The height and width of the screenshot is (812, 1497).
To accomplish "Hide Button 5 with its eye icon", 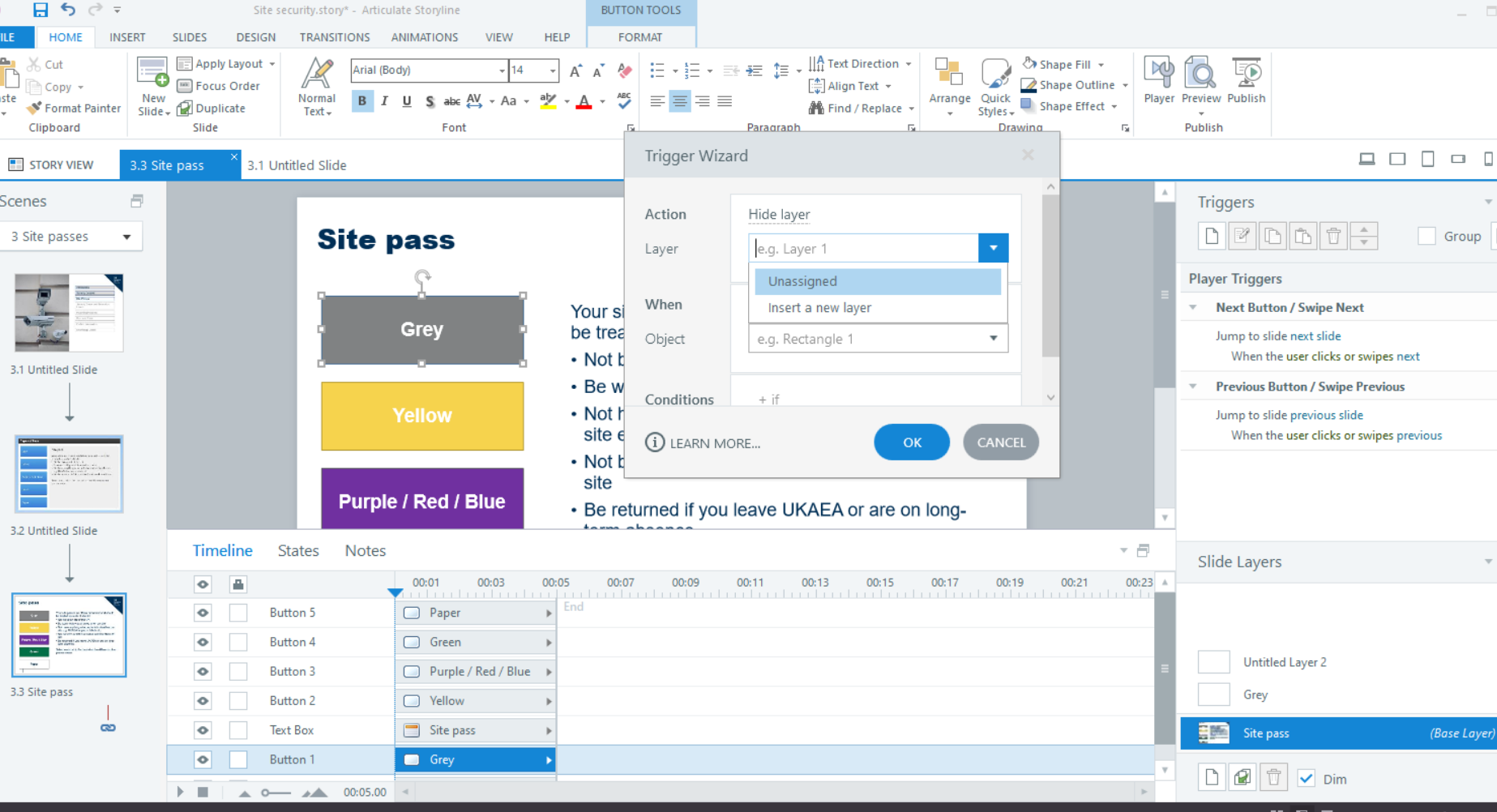I will 203,613.
